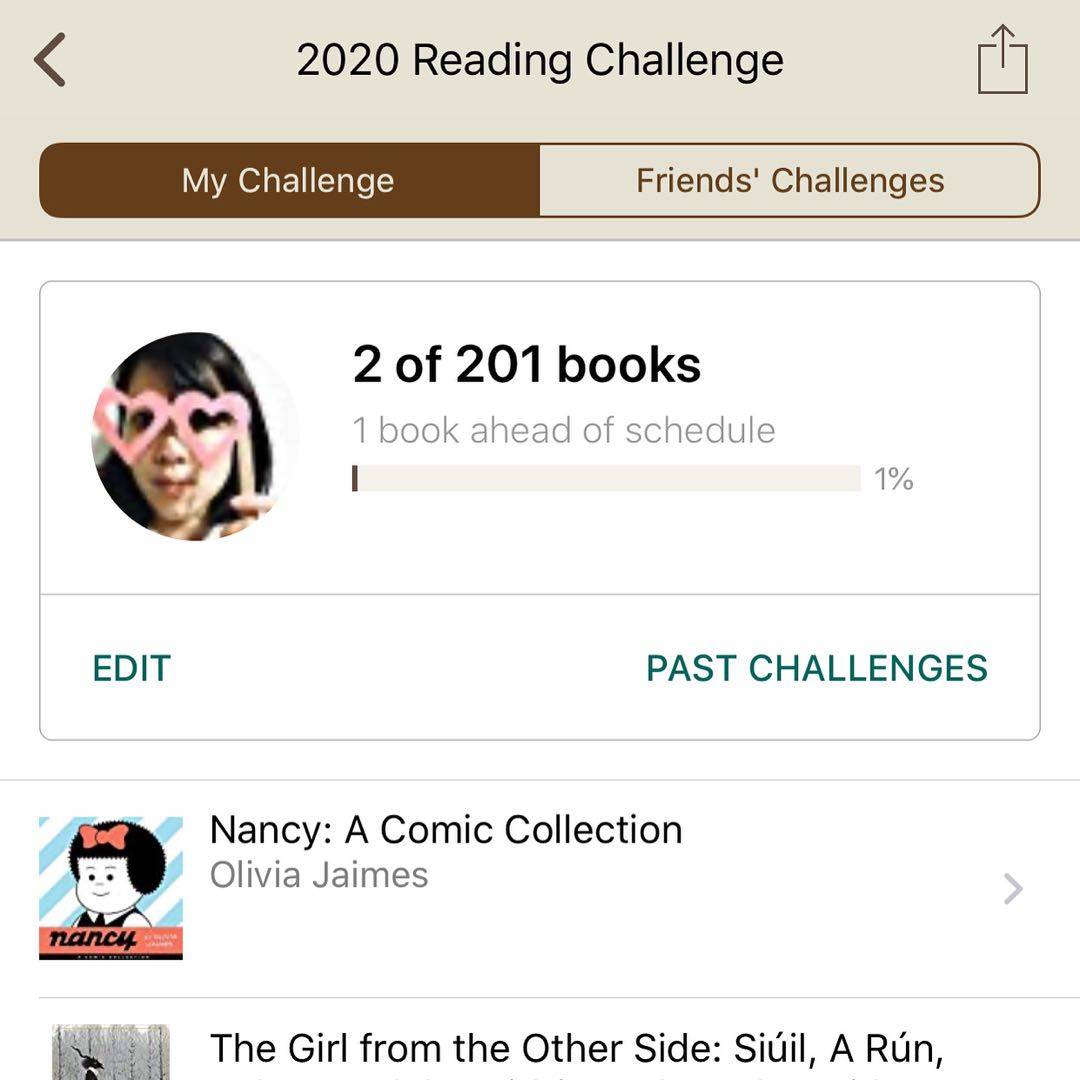Tap The Girl from the Other Side cover
Image resolution: width=1080 pixels, height=1080 pixels.
point(111,1052)
